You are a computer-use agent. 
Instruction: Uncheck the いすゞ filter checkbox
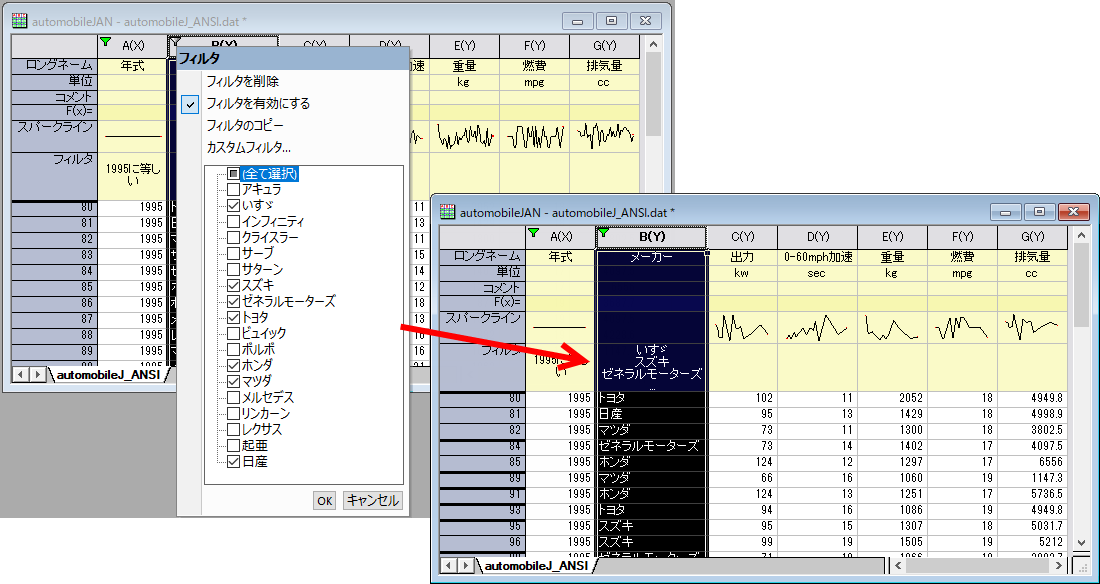(x=234, y=206)
